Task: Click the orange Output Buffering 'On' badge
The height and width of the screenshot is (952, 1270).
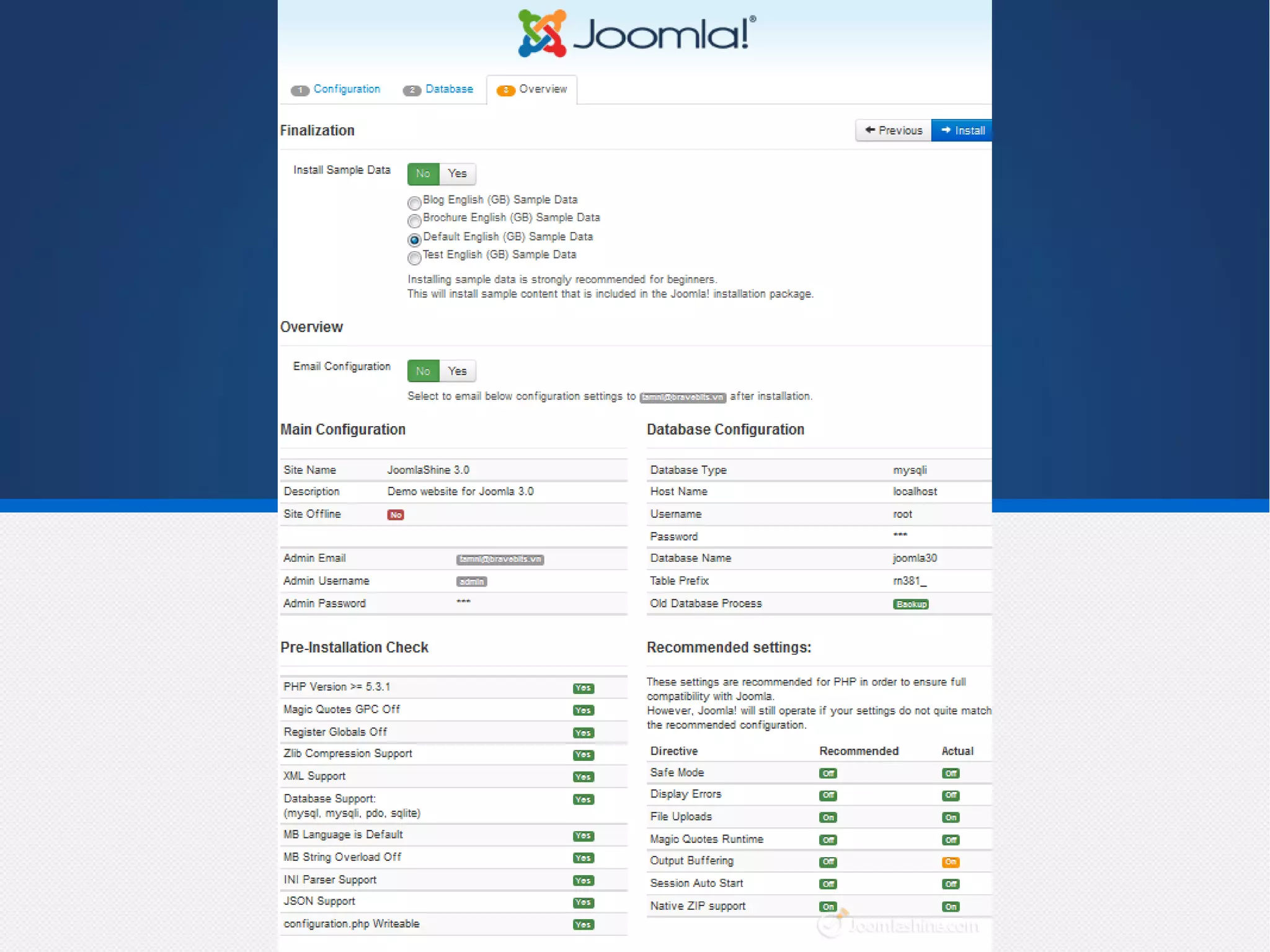Action: click(950, 862)
